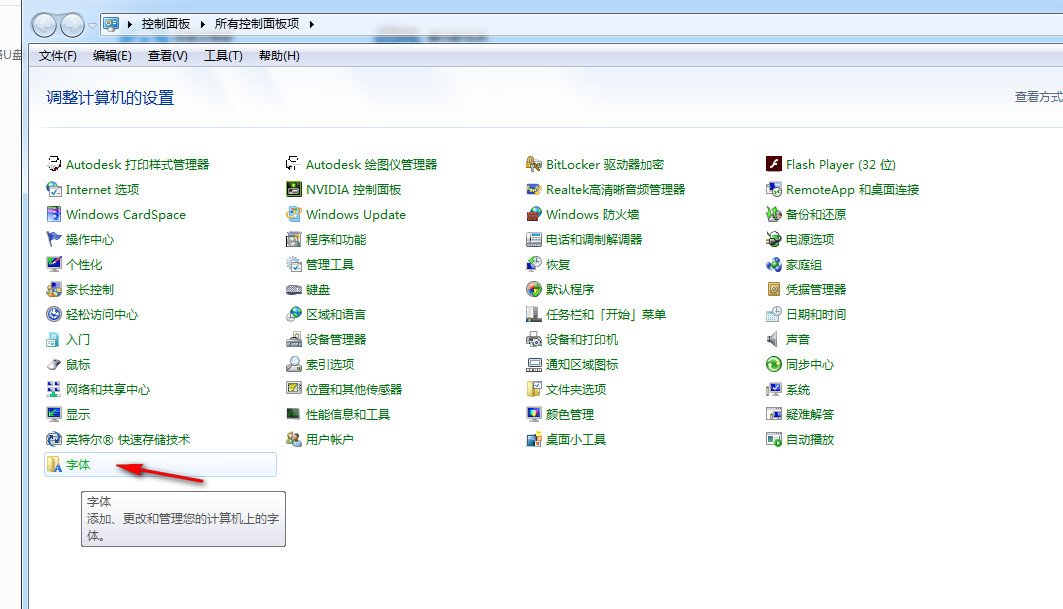Click the Windows 防火墙 icon
This screenshot has width=1063, height=609.
coord(534,215)
